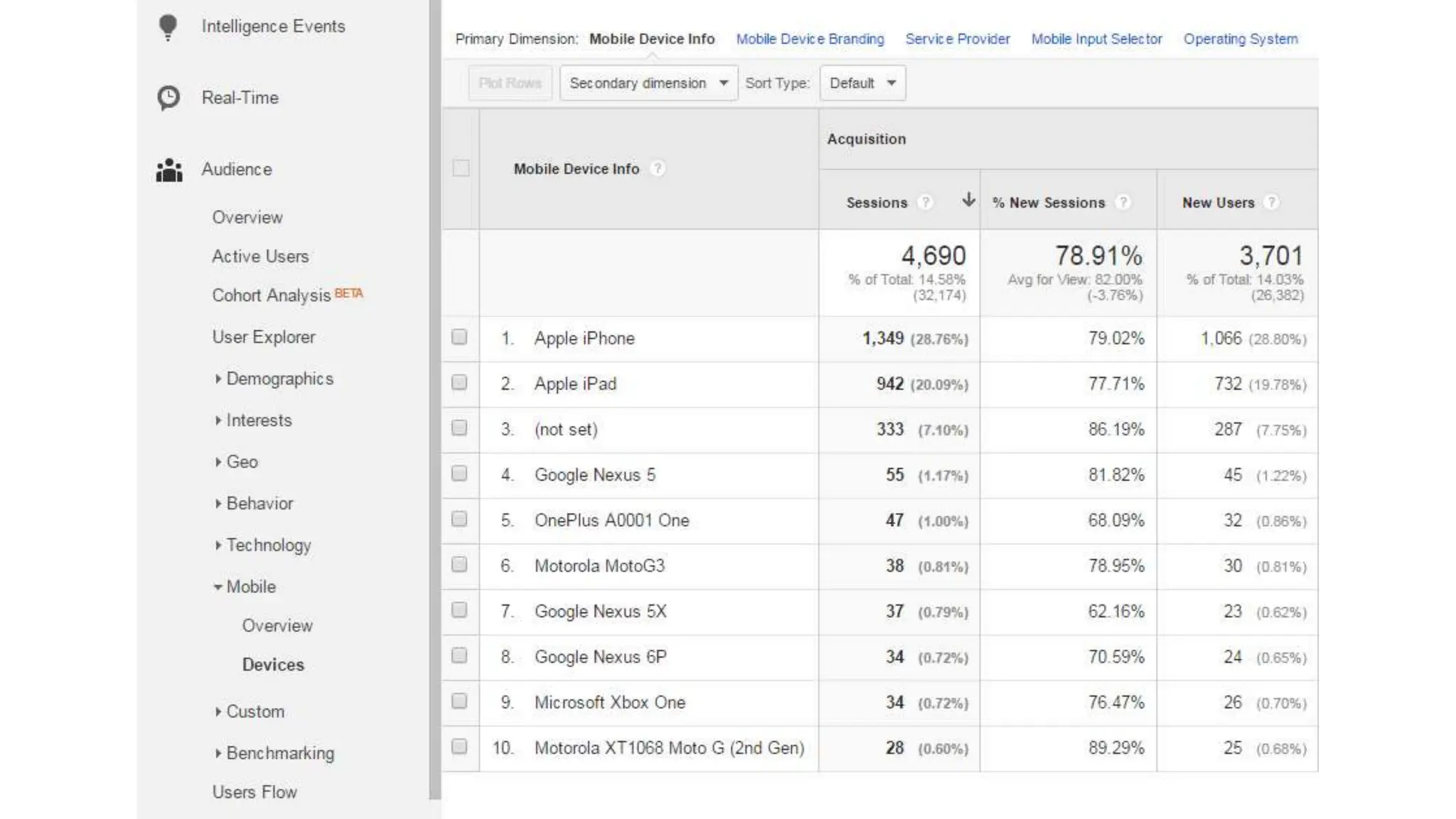Switch to Mobile Device Branding dimension
The image size is (1456, 819).
coord(810,39)
